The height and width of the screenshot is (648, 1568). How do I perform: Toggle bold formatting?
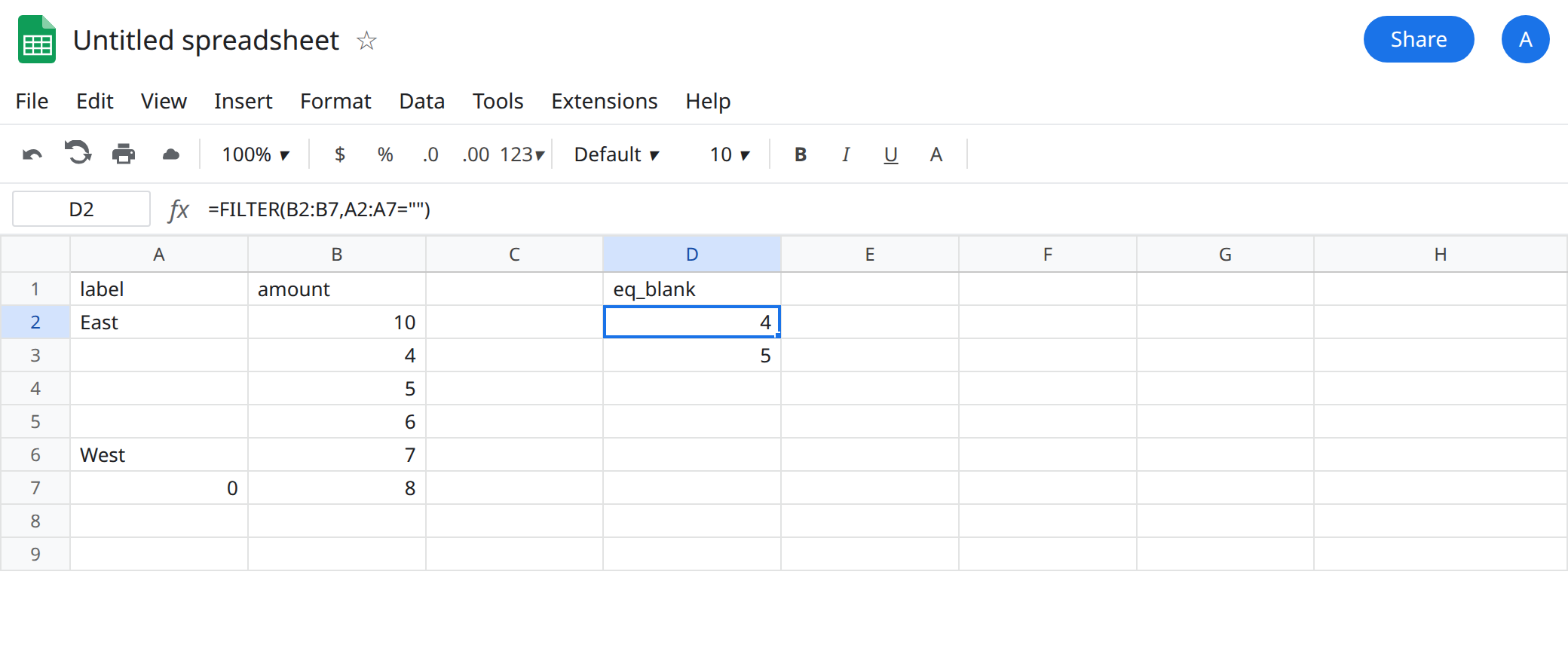click(801, 154)
